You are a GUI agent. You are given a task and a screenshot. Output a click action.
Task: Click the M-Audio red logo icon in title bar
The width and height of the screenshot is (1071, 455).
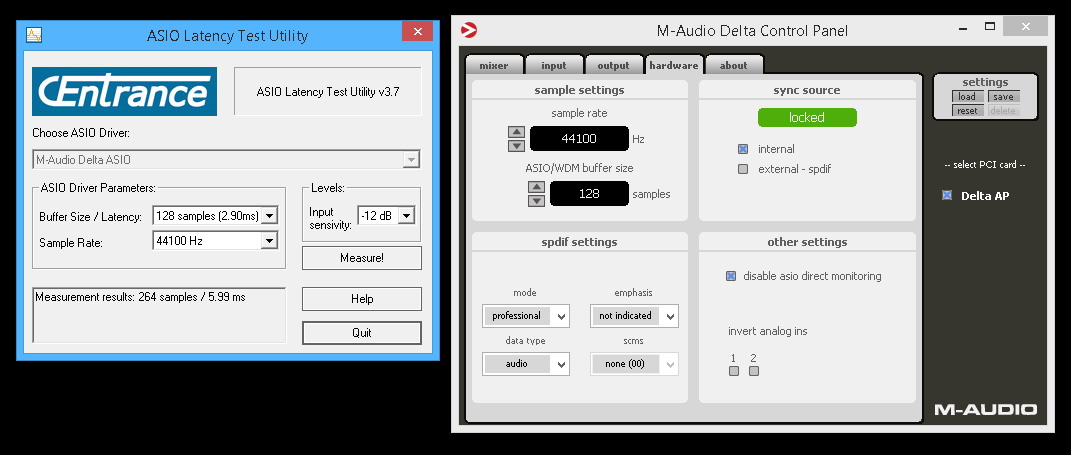click(x=469, y=30)
